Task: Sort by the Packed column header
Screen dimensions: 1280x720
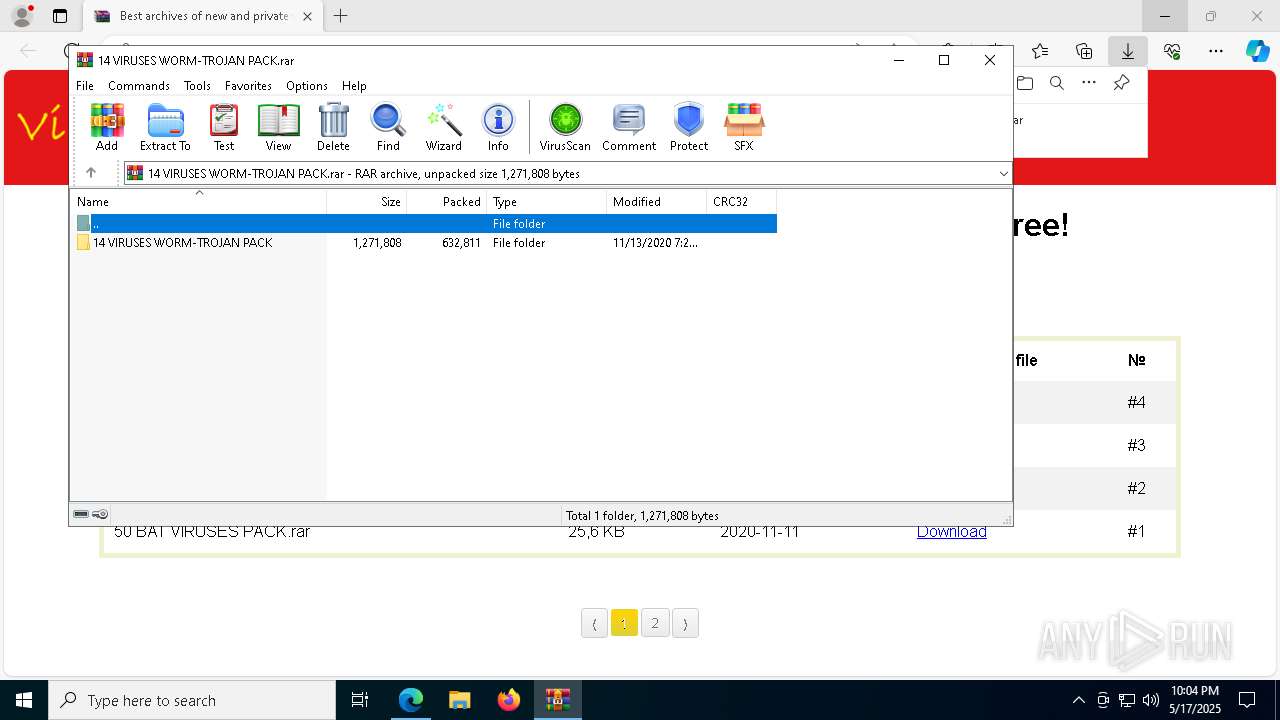Action: [x=447, y=202]
